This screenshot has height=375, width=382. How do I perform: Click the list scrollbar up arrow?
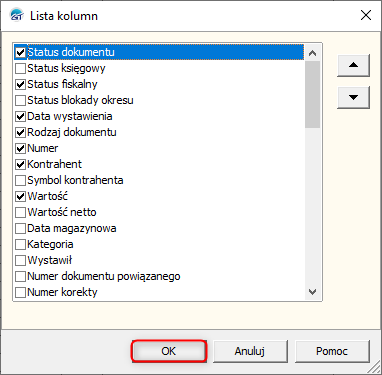[312, 53]
